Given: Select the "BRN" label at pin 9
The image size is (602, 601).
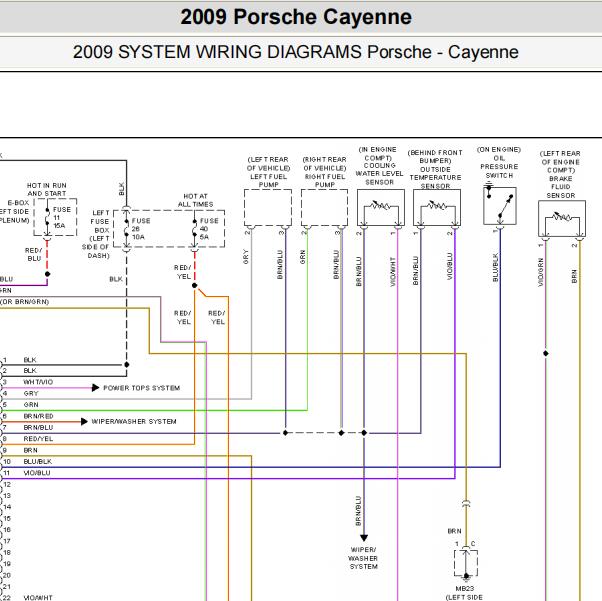Looking at the screenshot, I should click(30, 450).
